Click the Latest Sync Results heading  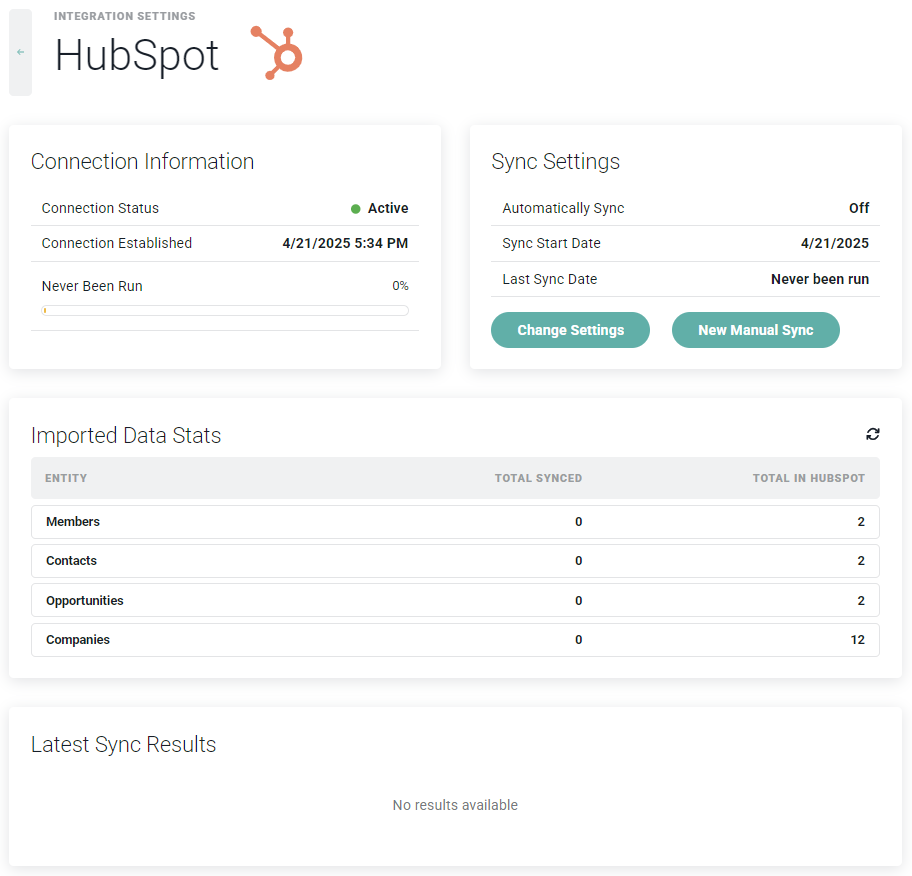coord(123,745)
